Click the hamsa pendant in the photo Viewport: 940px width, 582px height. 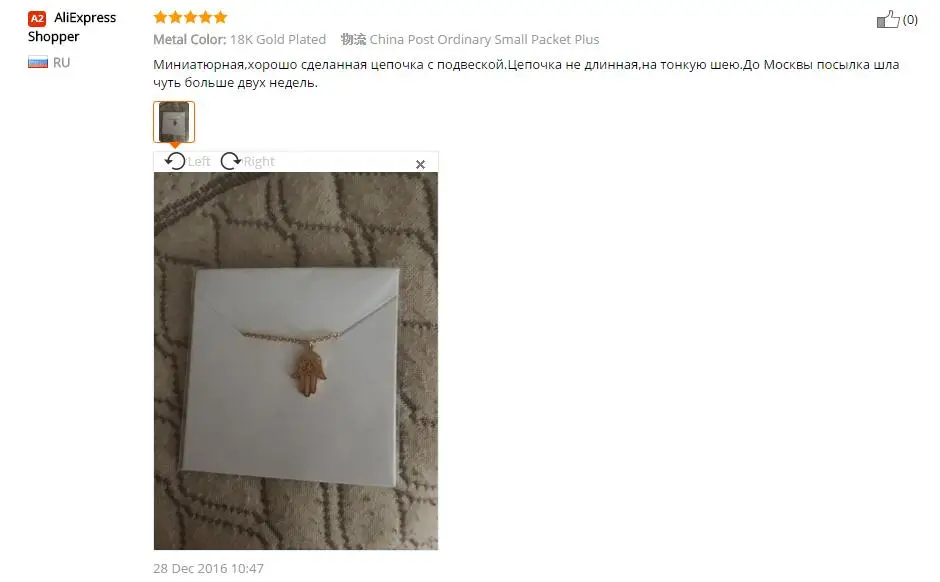pyautogui.click(x=309, y=372)
